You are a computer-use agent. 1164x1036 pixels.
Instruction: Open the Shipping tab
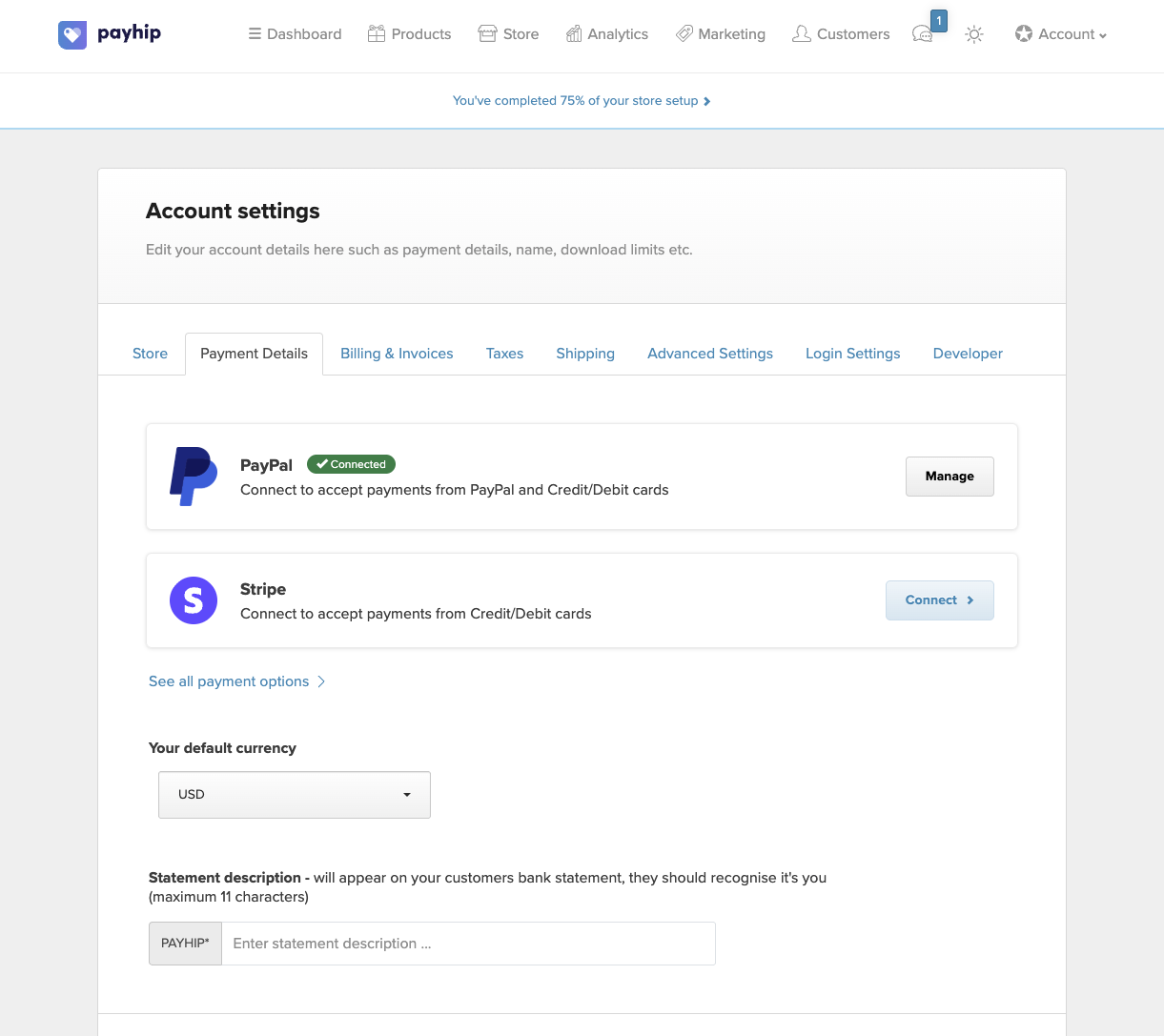coord(585,354)
